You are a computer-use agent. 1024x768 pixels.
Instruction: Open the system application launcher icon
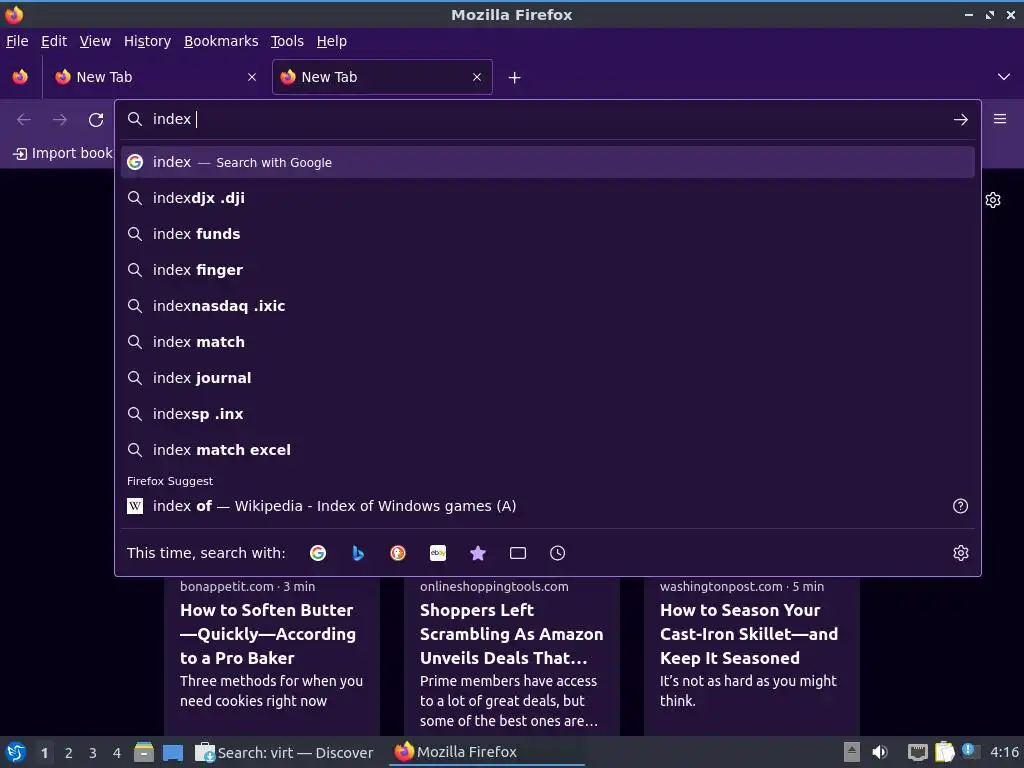pos(16,752)
